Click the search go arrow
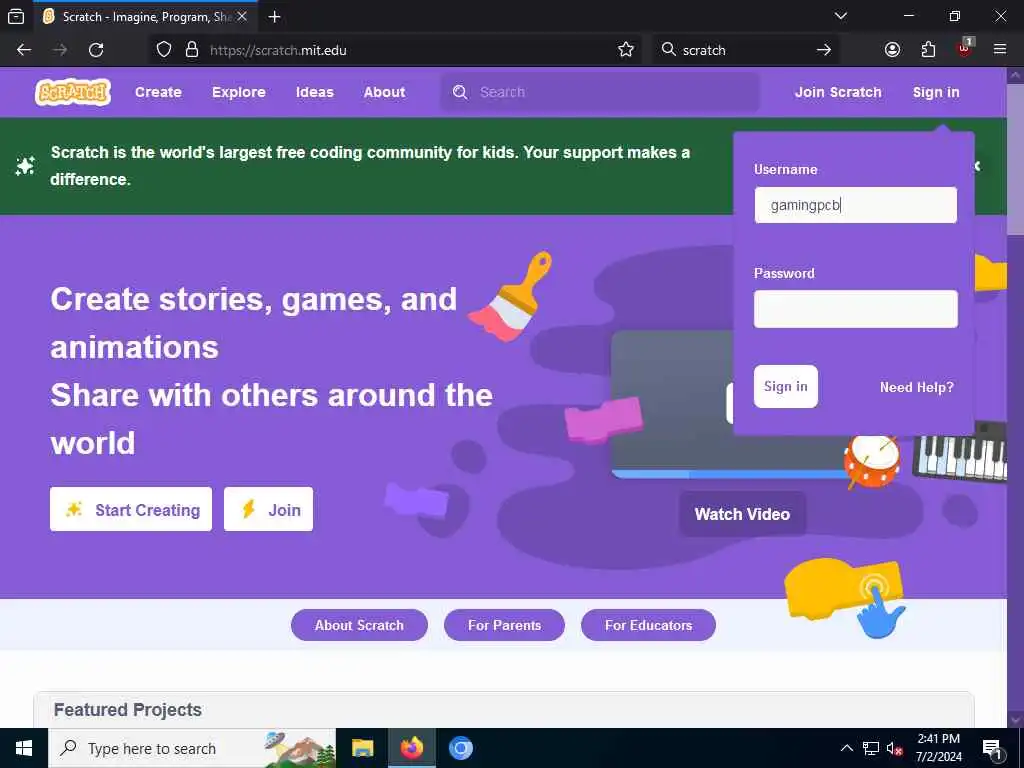The width and height of the screenshot is (1024, 768). pyautogui.click(x=824, y=50)
